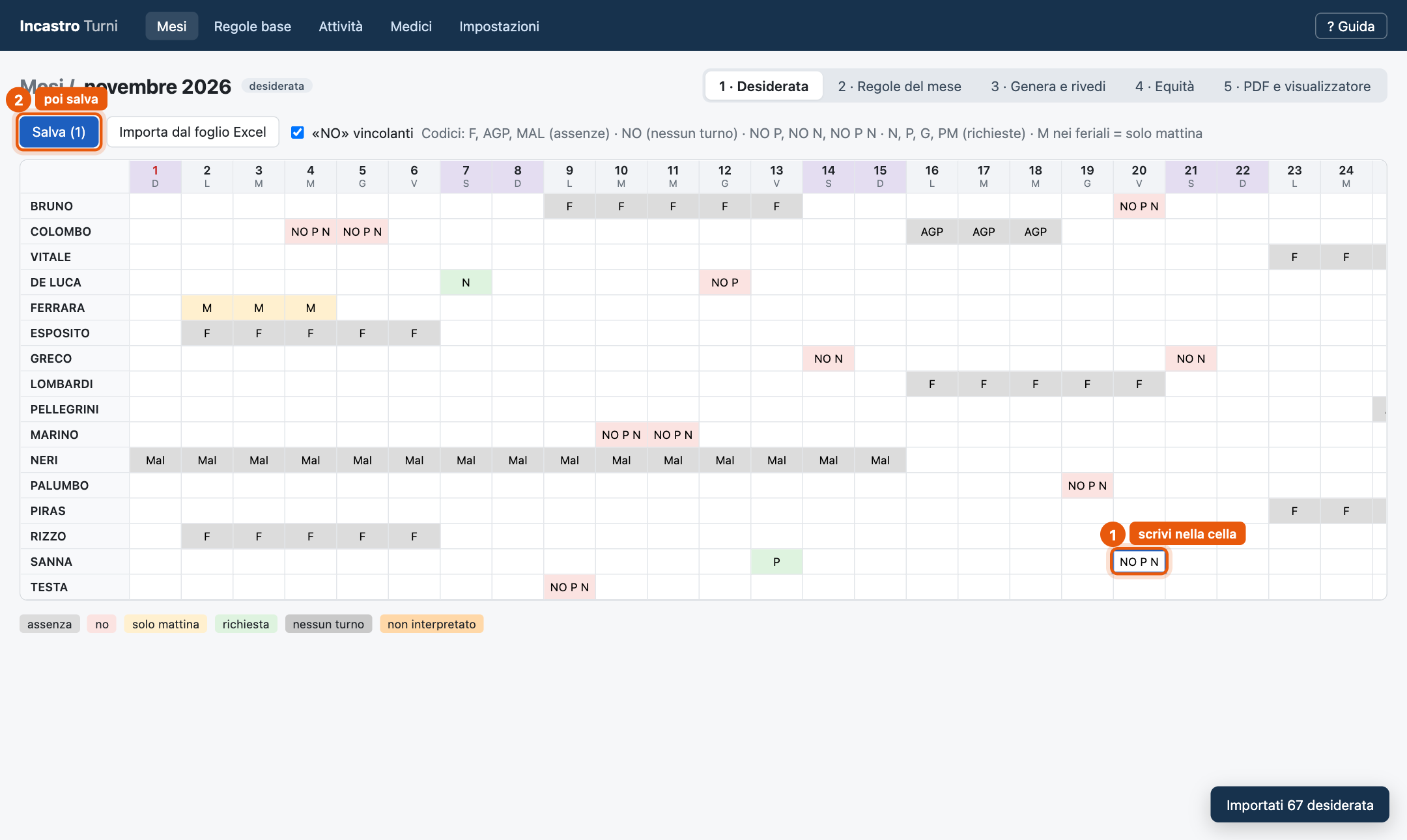The width and height of the screenshot is (1407, 840).
Task: Open the Mesi navigation item
Action: tap(171, 26)
